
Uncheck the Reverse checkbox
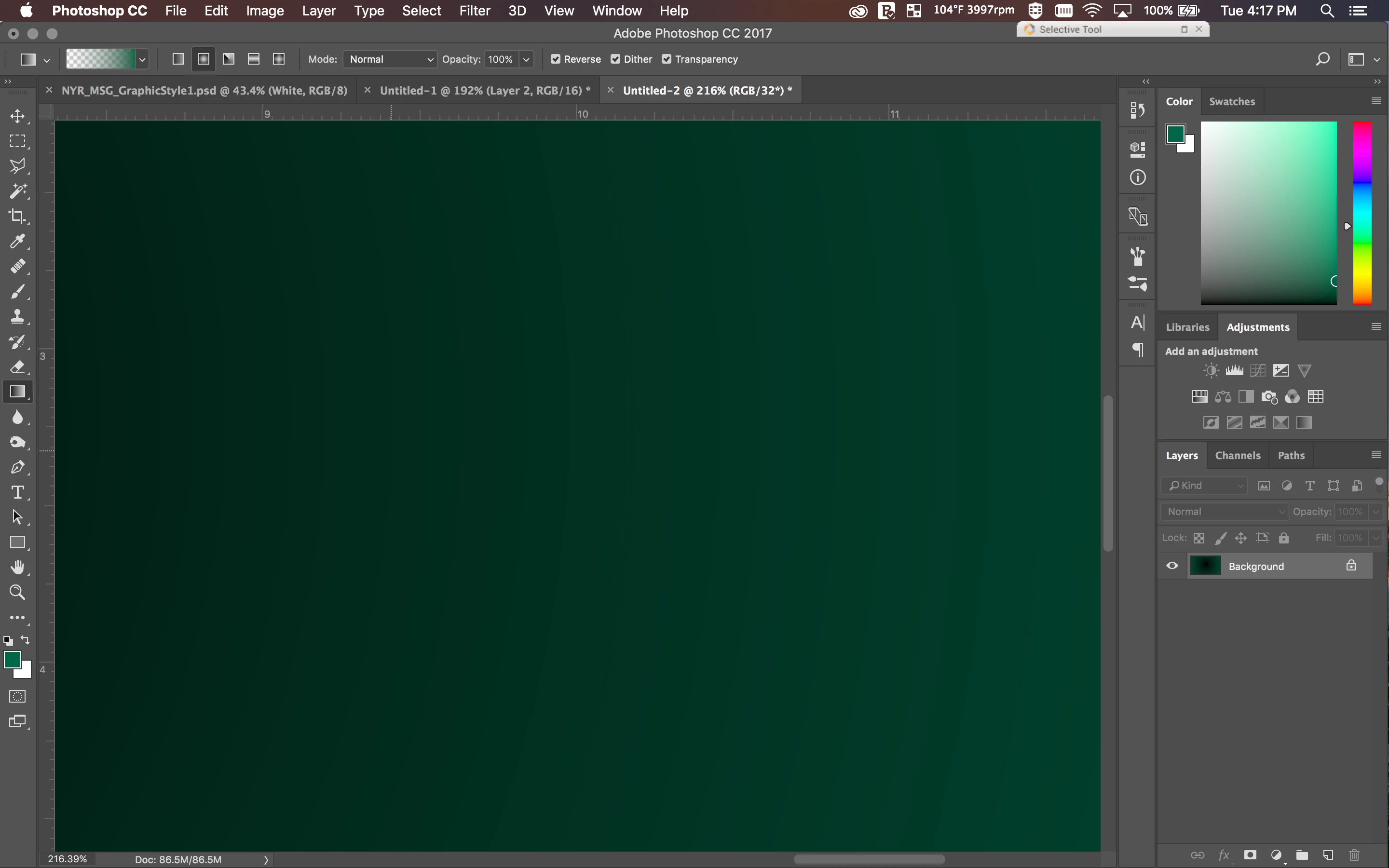click(555, 59)
